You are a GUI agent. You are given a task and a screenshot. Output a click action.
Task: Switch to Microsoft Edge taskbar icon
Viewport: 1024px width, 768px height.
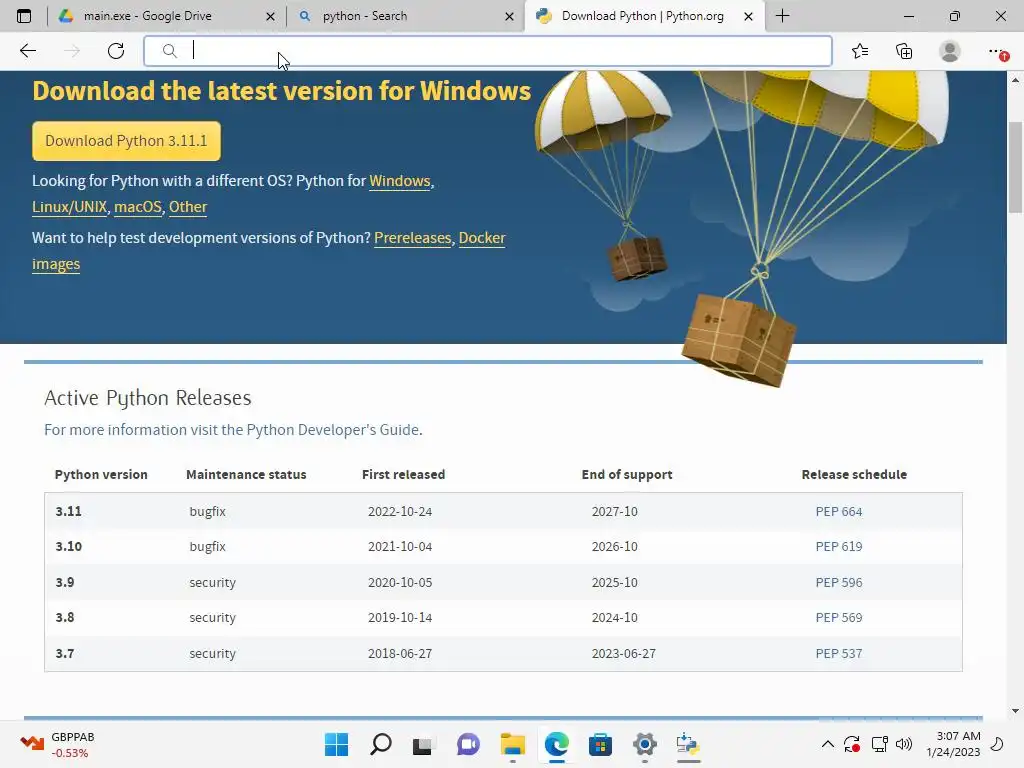point(556,744)
